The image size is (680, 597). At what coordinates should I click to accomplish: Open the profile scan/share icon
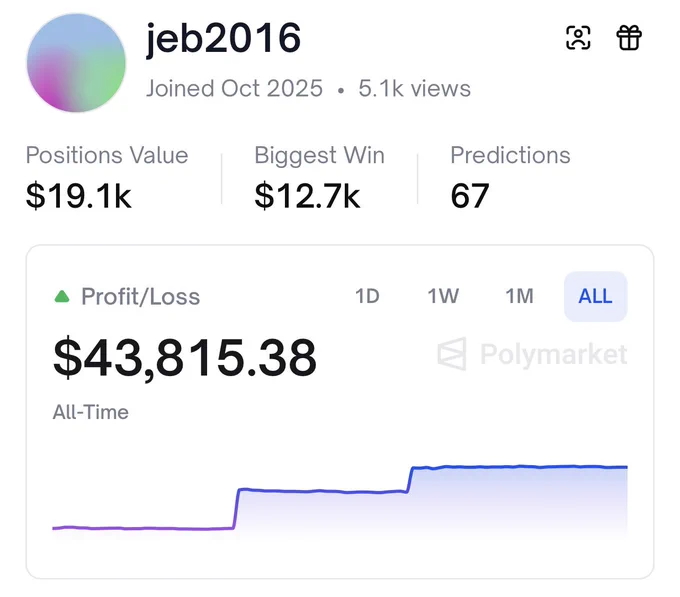pos(578,38)
